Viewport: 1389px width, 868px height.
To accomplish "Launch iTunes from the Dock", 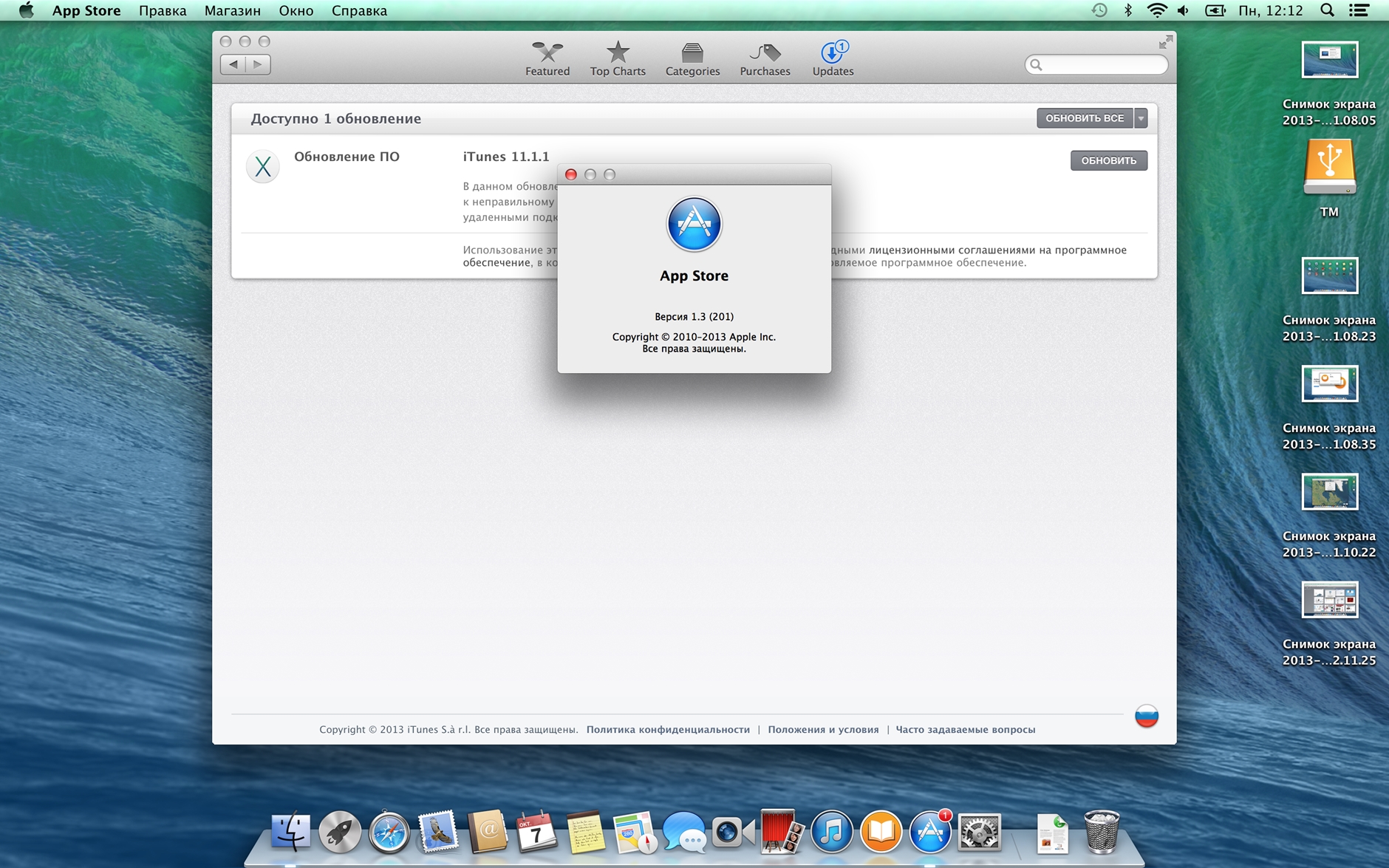I will point(832,833).
